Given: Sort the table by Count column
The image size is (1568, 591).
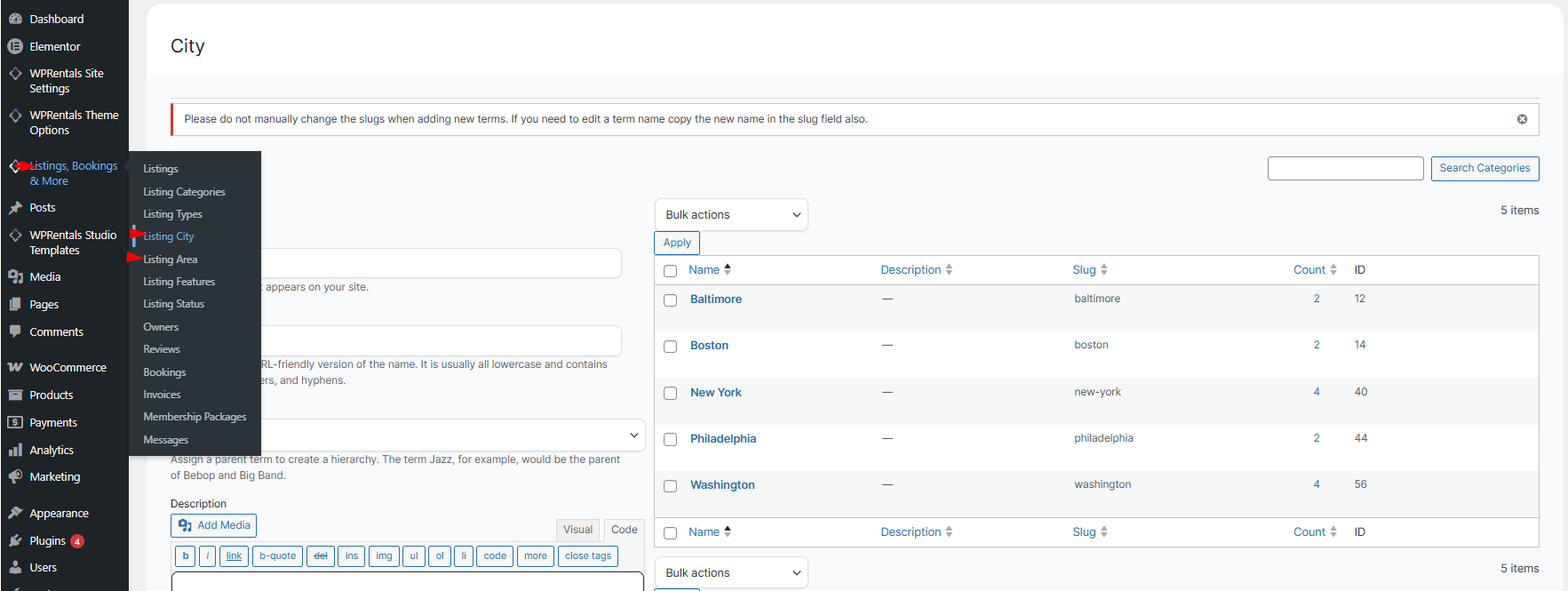Looking at the screenshot, I should click(1309, 270).
